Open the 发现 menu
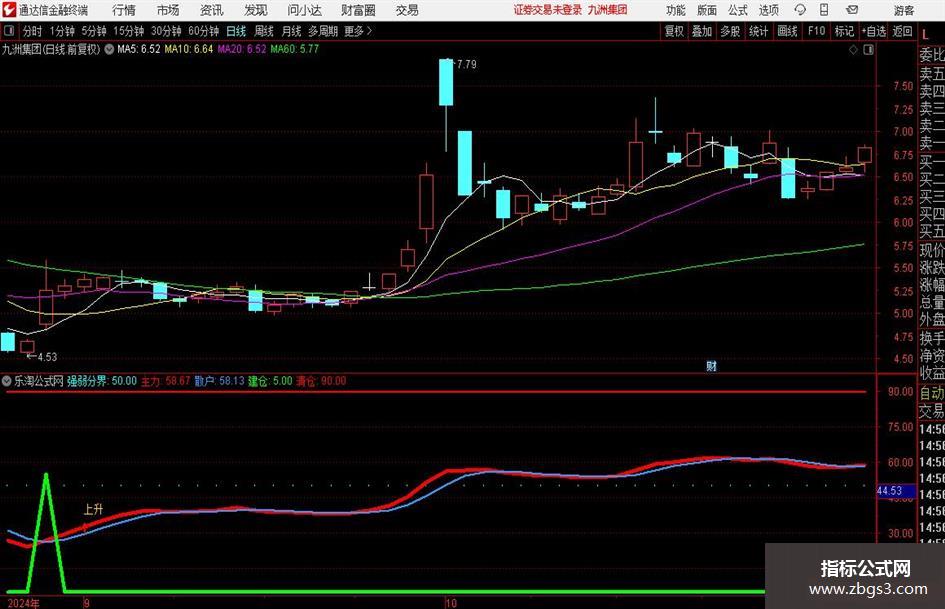The height and width of the screenshot is (609, 945). point(256,10)
